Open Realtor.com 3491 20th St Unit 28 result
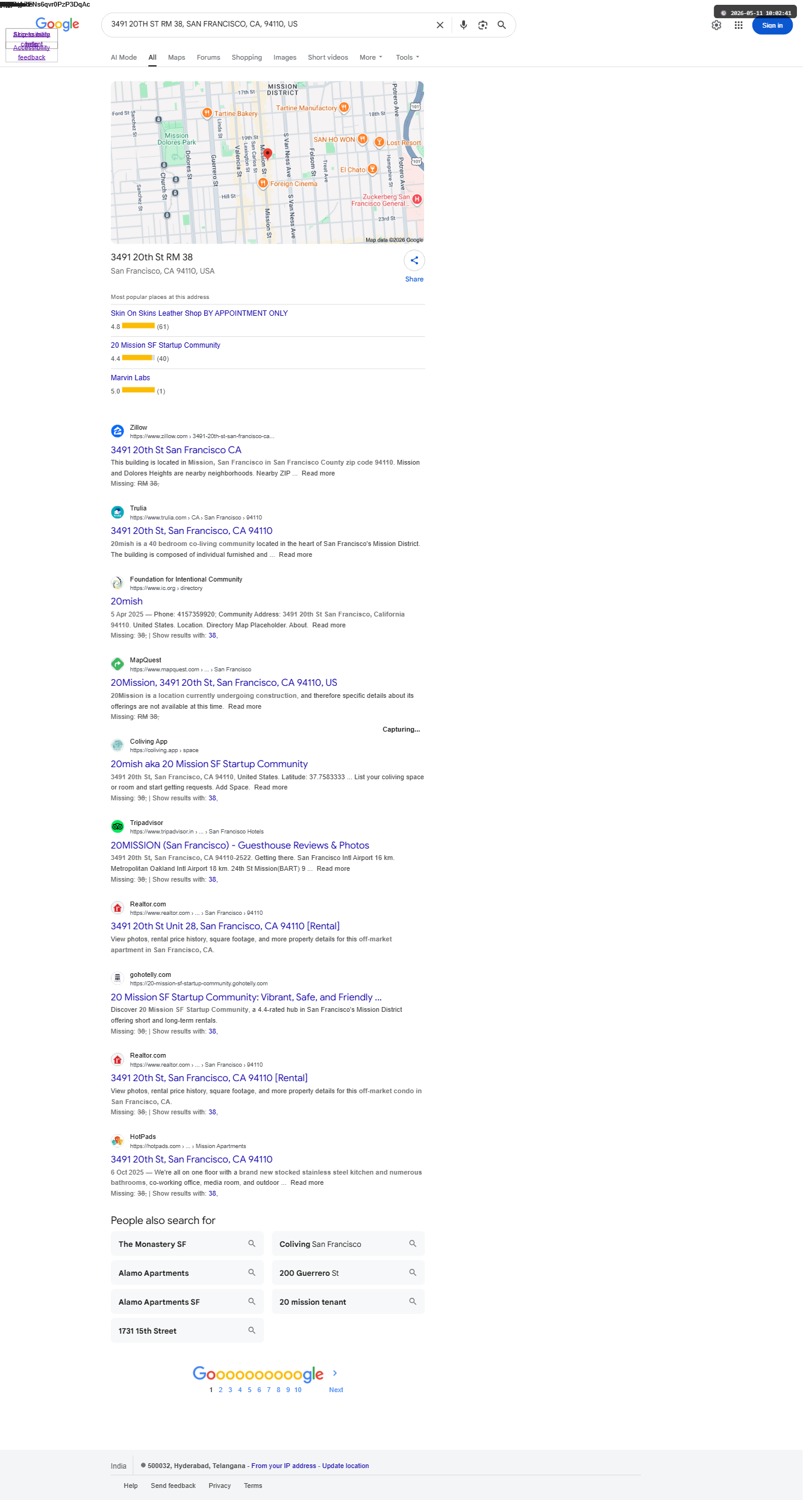Screen dimensions: 812x1500 tap(225, 926)
